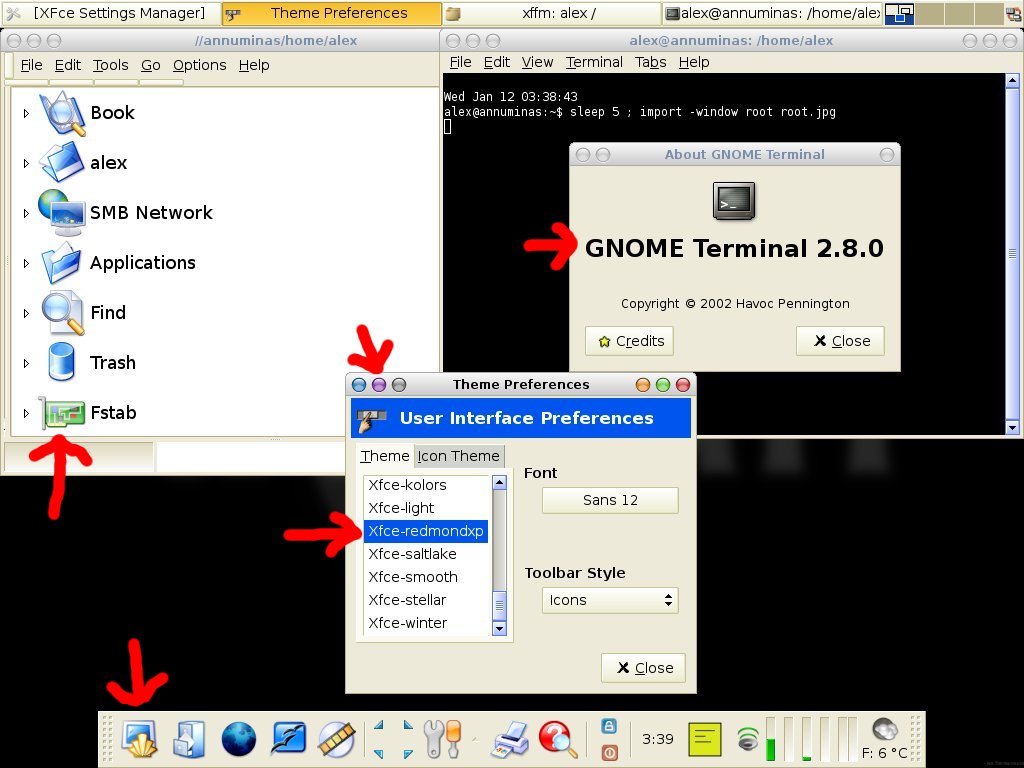Click the workspace pager icon in the taskbar
Image resolution: width=1024 pixels, height=768 pixels.
(899, 14)
